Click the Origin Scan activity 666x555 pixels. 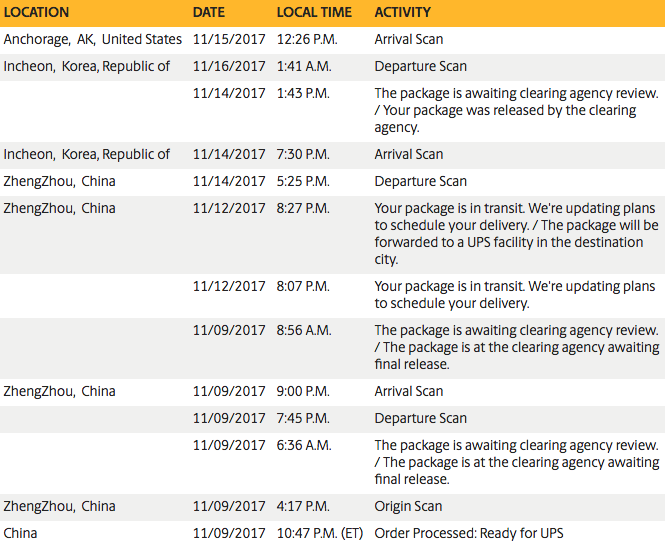click(x=407, y=507)
